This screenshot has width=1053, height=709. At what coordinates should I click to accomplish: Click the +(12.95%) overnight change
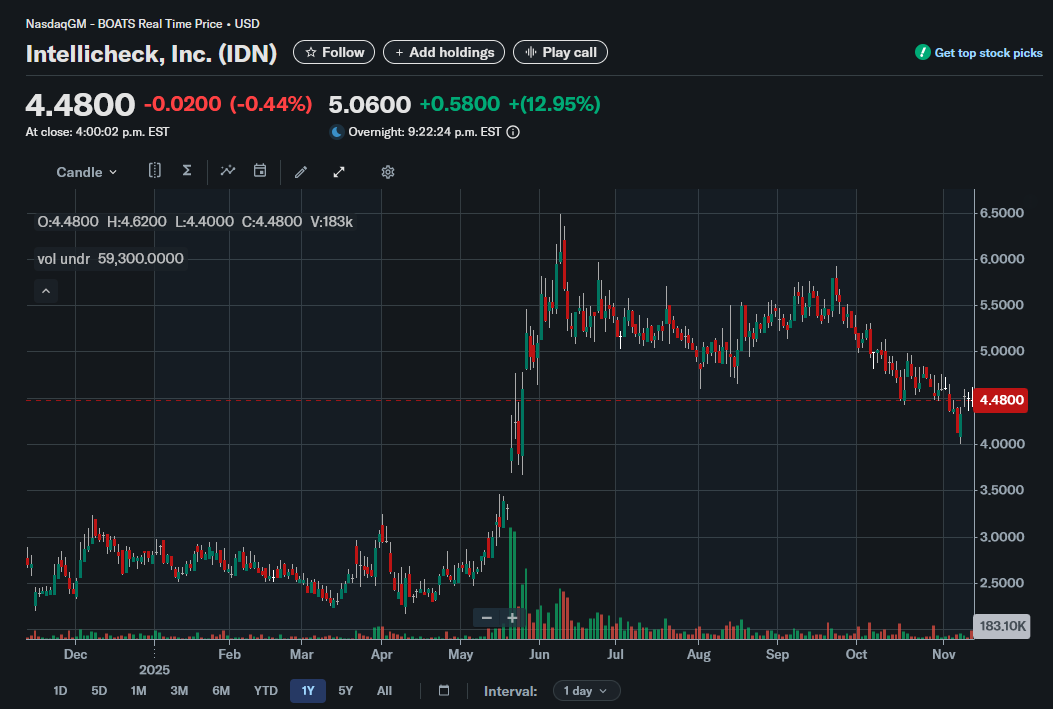coord(554,104)
